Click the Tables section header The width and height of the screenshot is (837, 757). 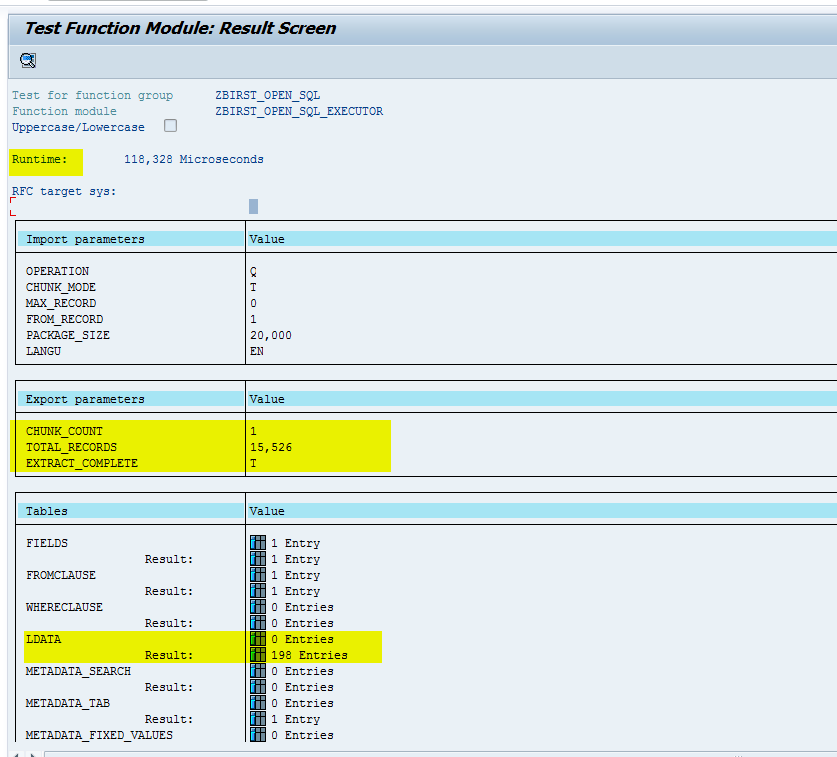point(47,511)
